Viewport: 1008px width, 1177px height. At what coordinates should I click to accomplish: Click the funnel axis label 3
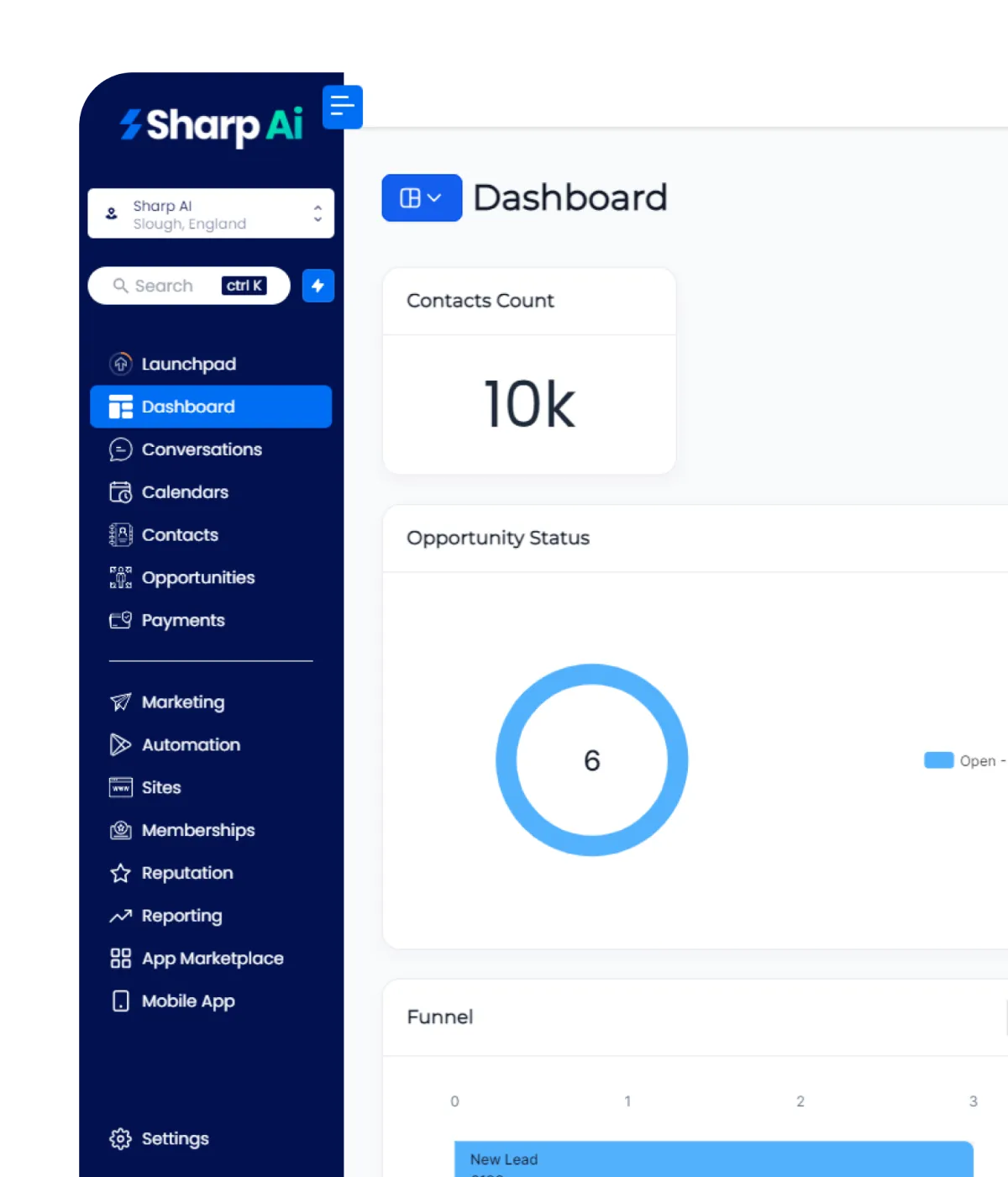[974, 1101]
